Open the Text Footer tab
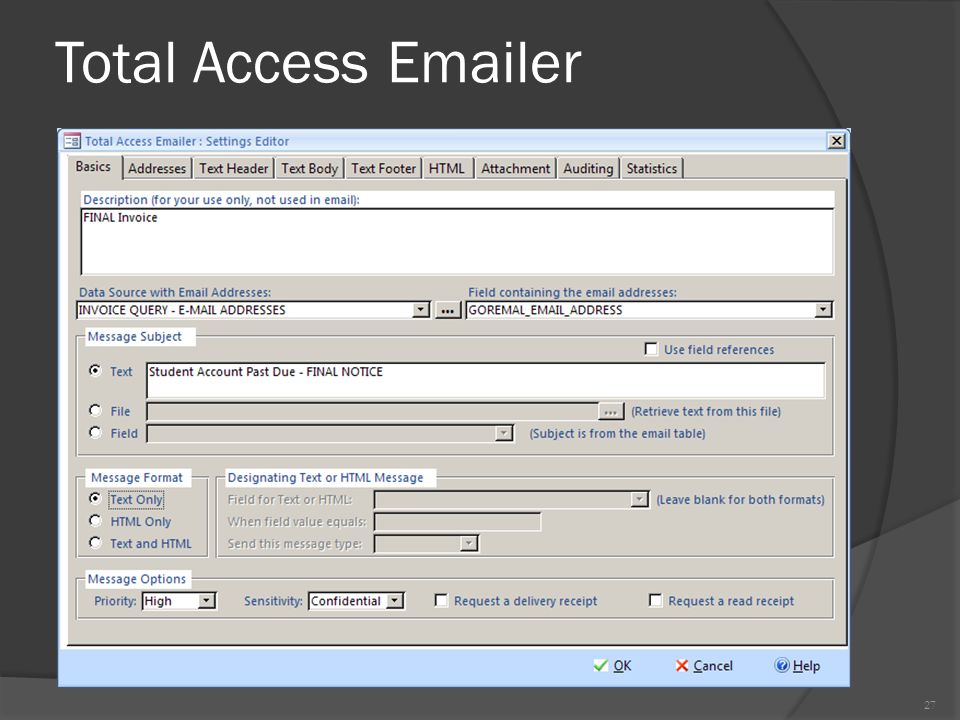 pos(383,168)
